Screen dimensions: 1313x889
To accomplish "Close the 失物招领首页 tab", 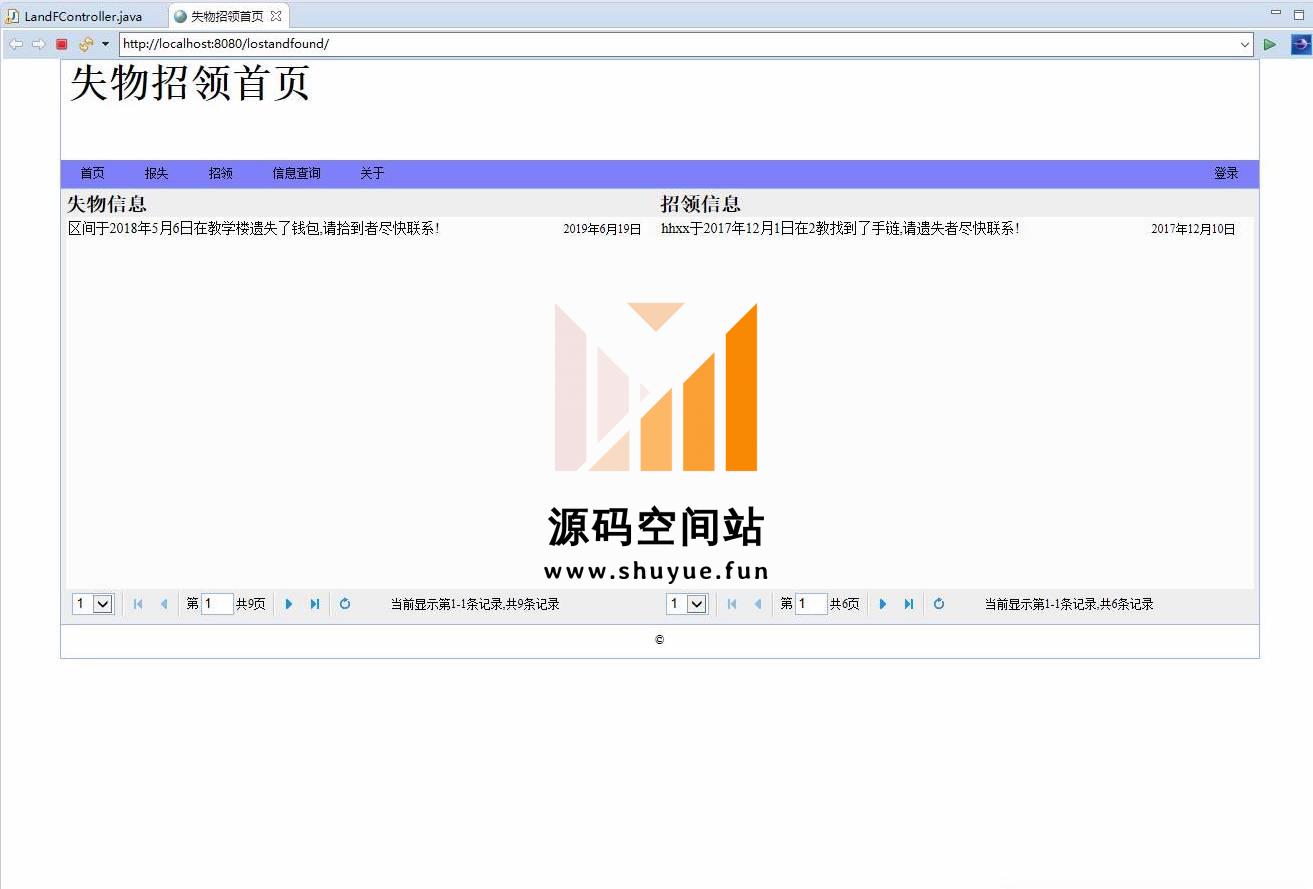I will pos(276,16).
